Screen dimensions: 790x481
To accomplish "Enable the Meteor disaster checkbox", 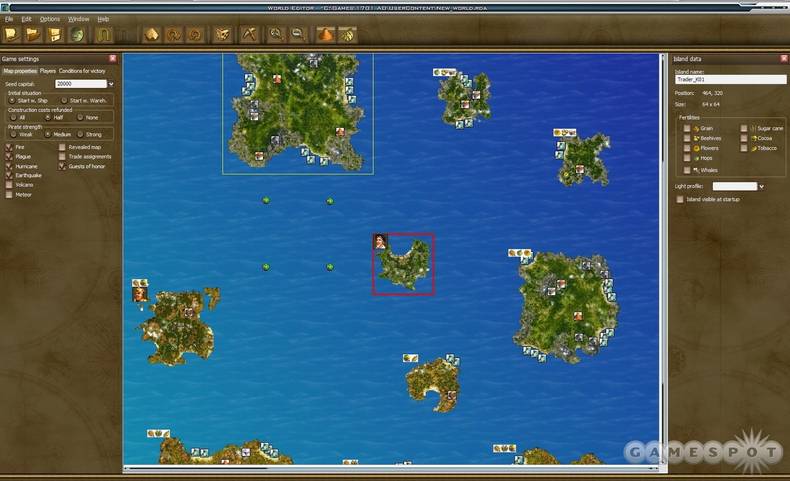I will tap(9, 194).
